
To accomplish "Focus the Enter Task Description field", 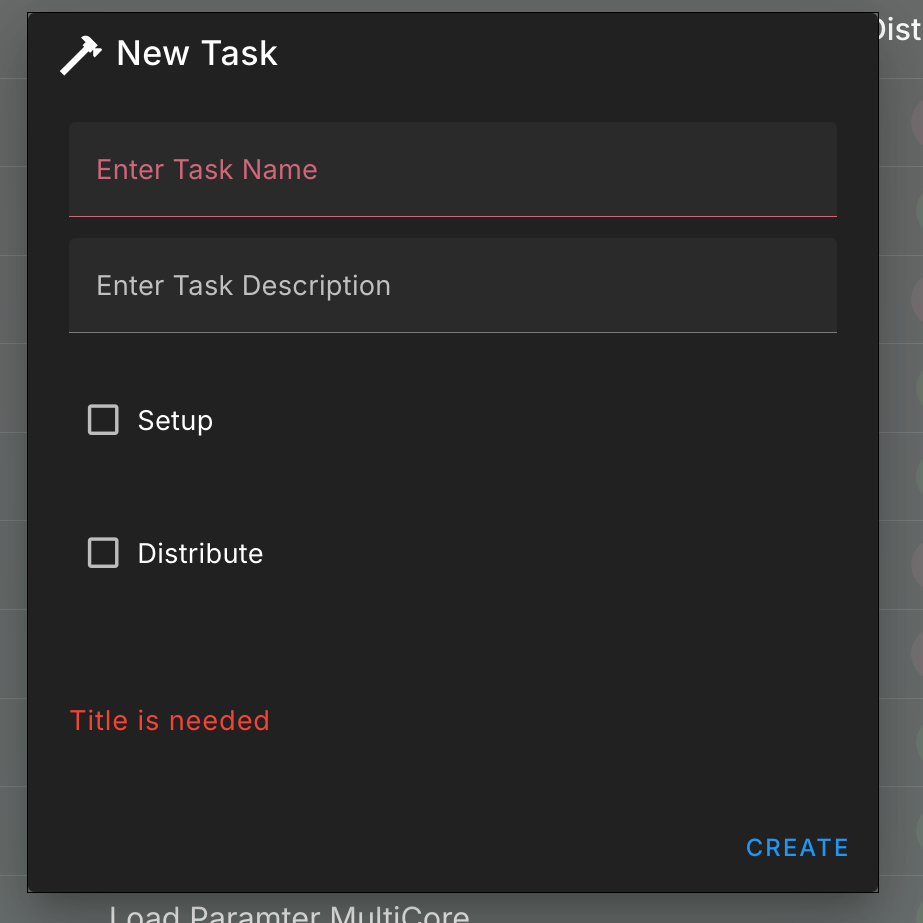I will (x=453, y=285).
